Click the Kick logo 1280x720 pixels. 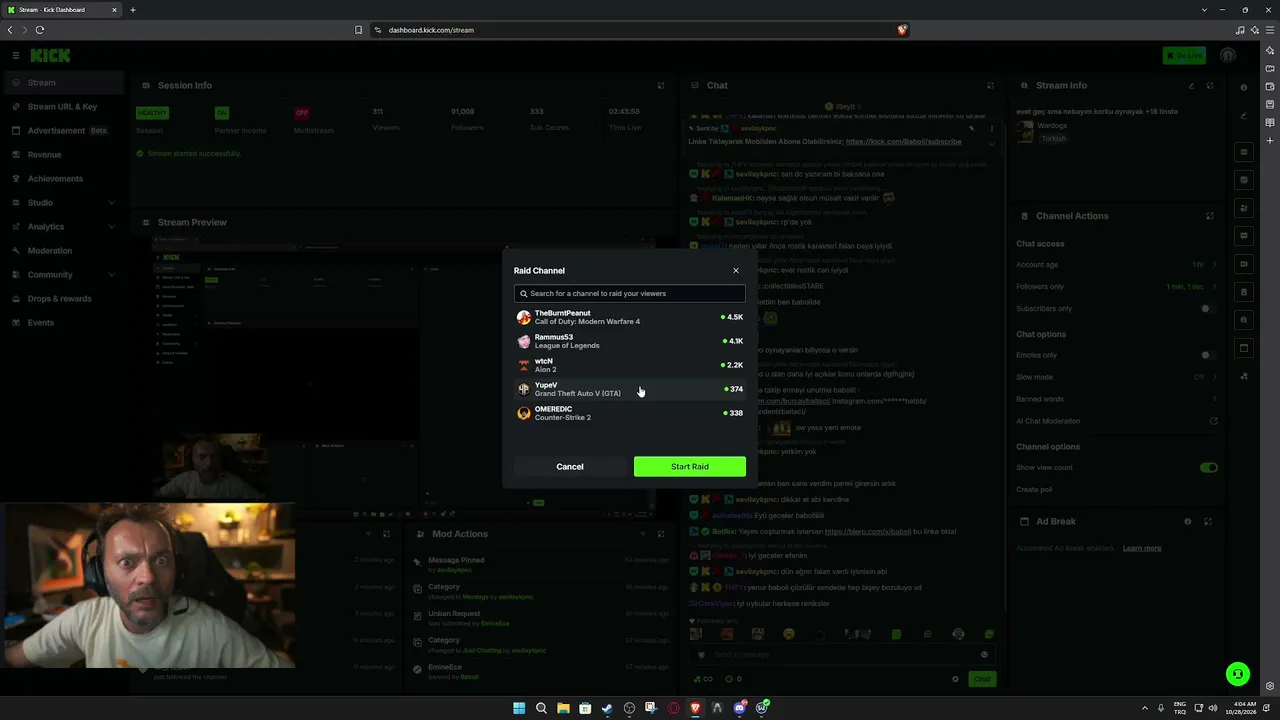point(50,56)
